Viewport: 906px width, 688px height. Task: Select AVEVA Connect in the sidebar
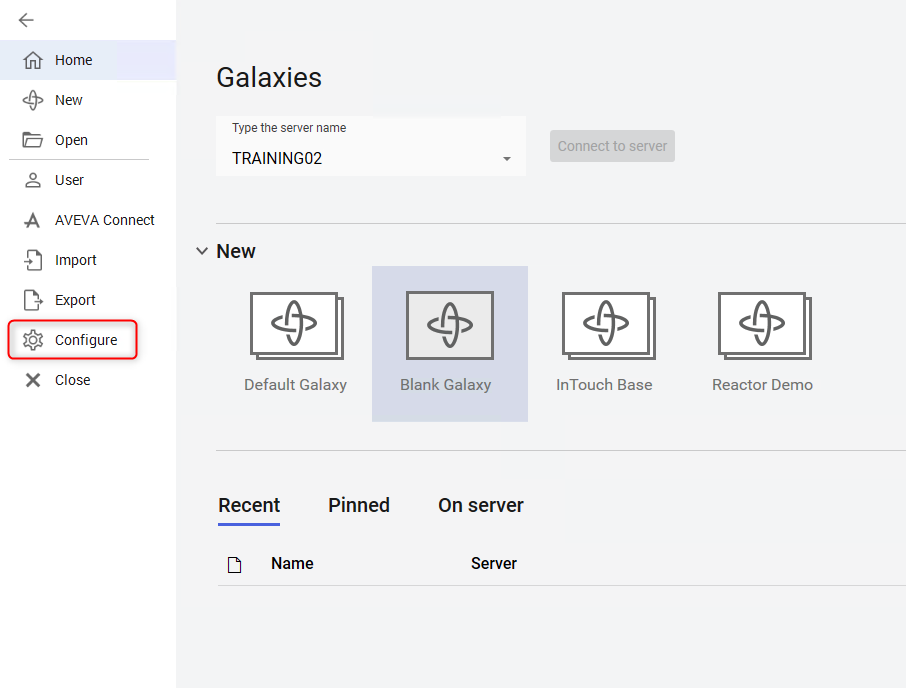click(x=88, y=220)
